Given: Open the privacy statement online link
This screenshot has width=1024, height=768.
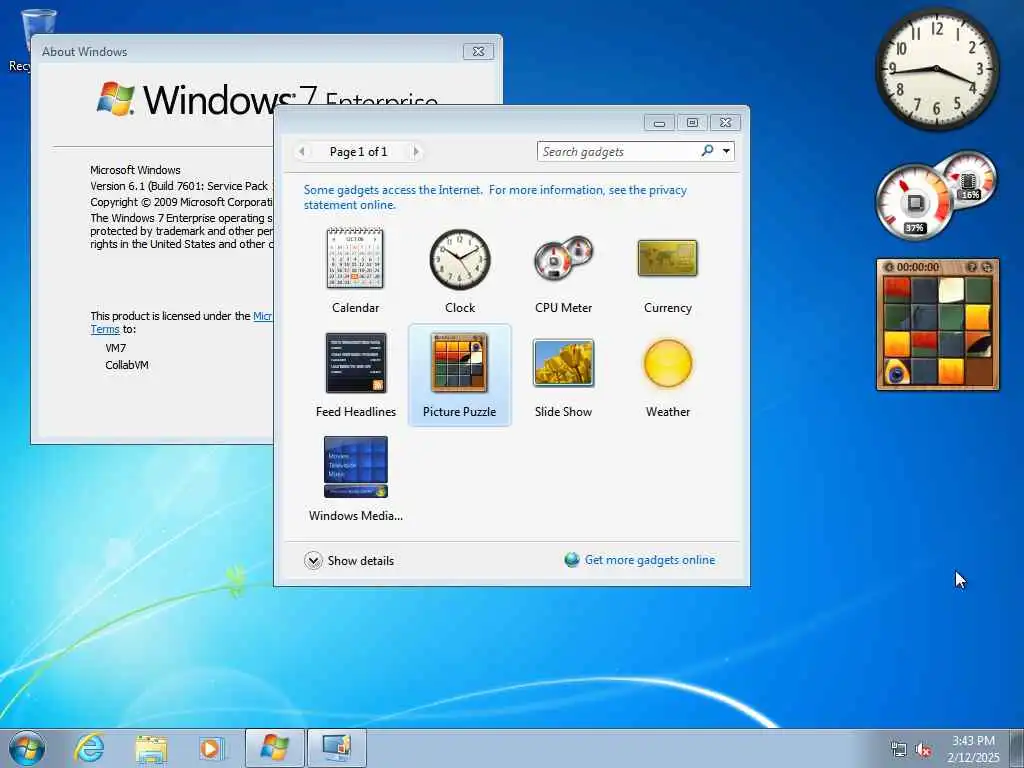Looking at the screenshot, I should 495,197.
